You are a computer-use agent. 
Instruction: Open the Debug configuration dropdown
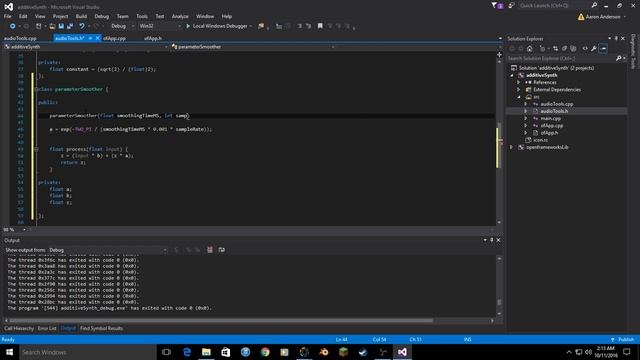tap(122, 26)
